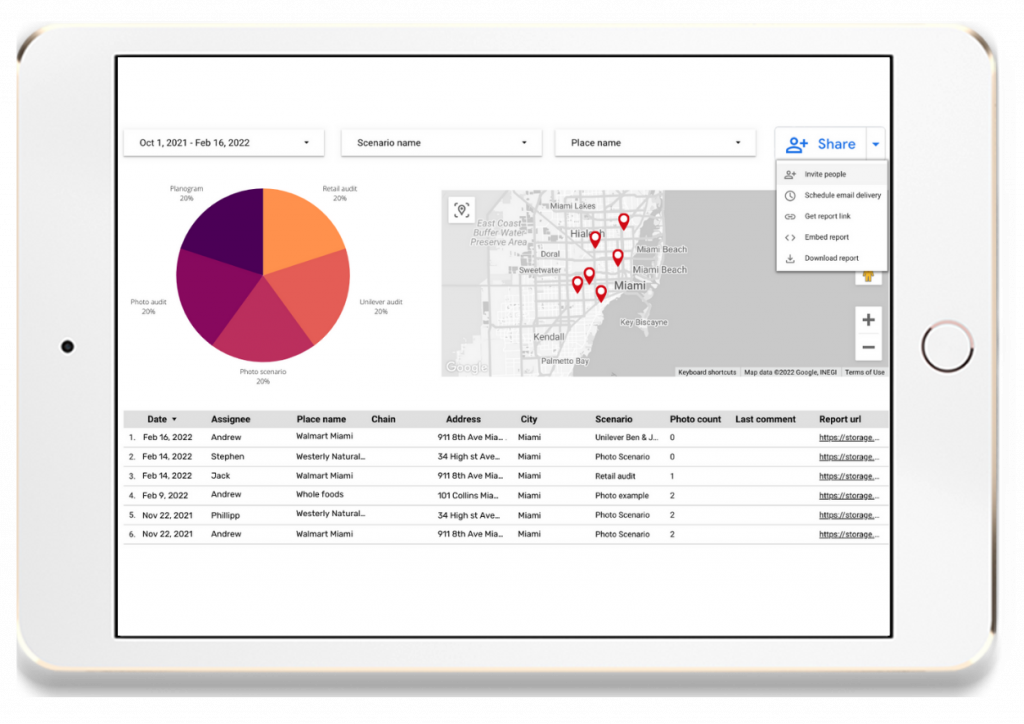Zoom in with the map plus icon
1024x724 pixels.
[868, 319]
